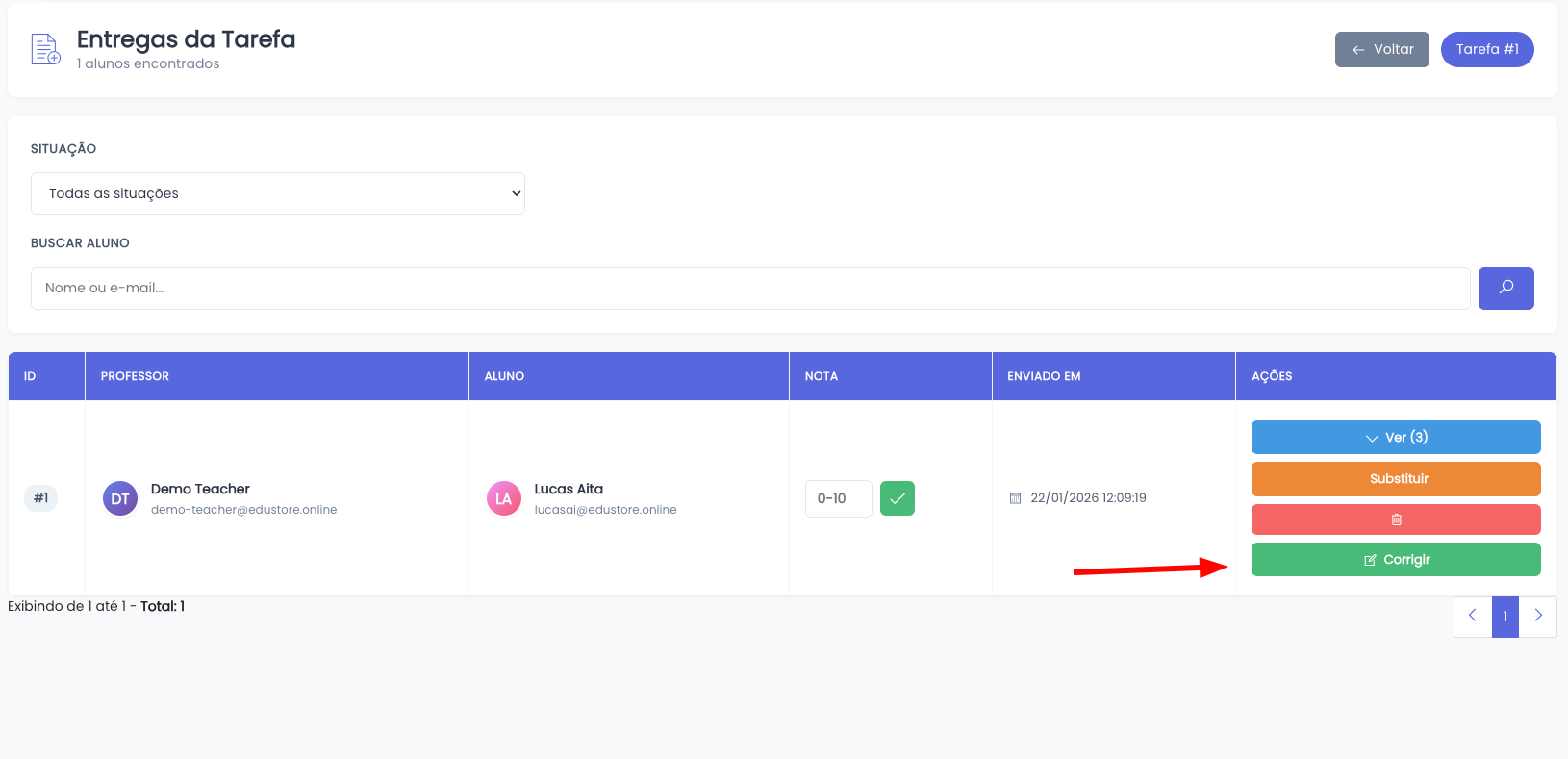Open the Todas as situações dropdown
1568x759 pixels.
(x=277, y=193)
